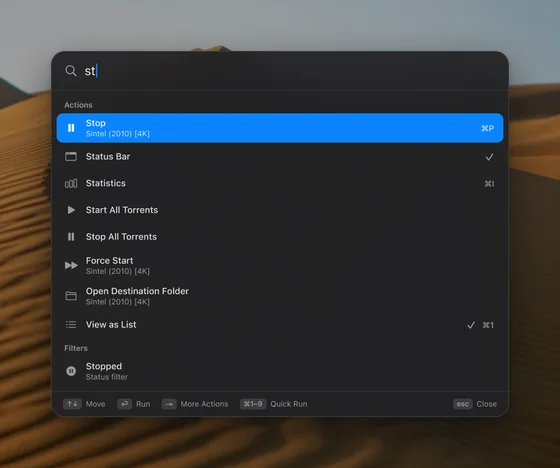This screenshot has width=560, height=468.
Task: Click the pause icon for Stop All Torrents
Action: tap(71, 237)
